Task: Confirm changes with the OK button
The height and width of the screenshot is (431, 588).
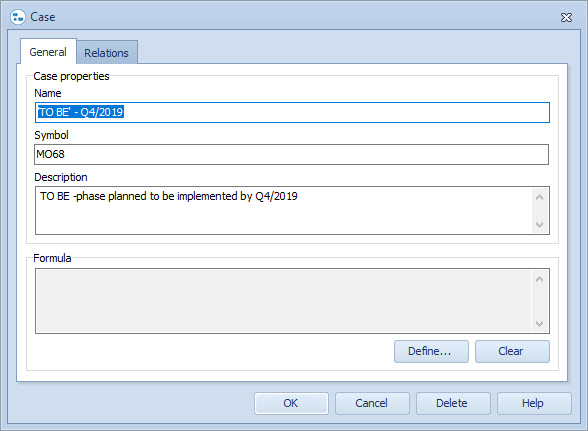Action: coord(291,403)
